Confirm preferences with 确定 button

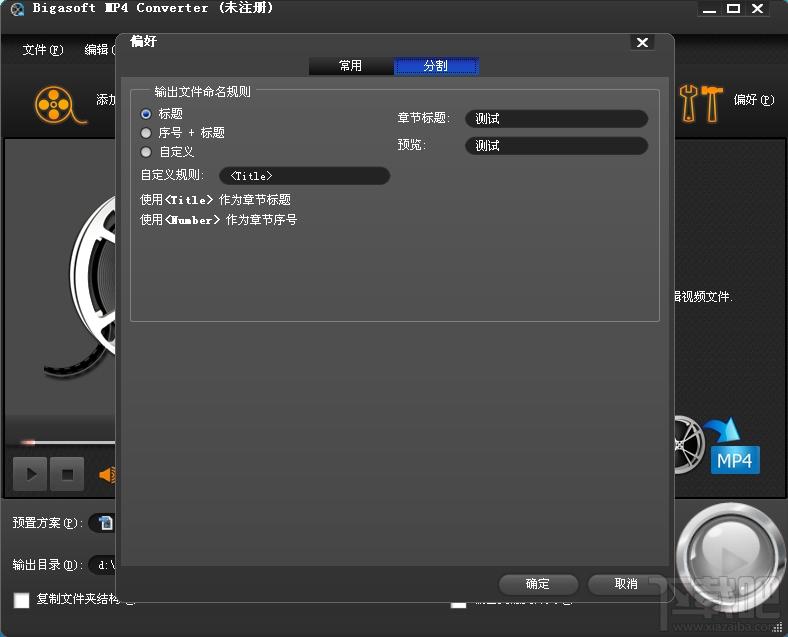[x=538, y=584]
